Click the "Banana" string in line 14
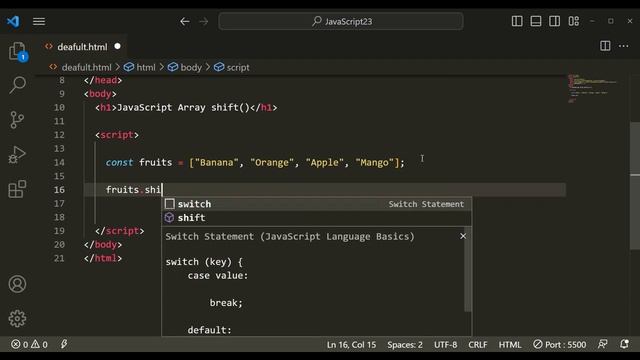The height and width of the screenshot is (360, 640). [216, 162]
